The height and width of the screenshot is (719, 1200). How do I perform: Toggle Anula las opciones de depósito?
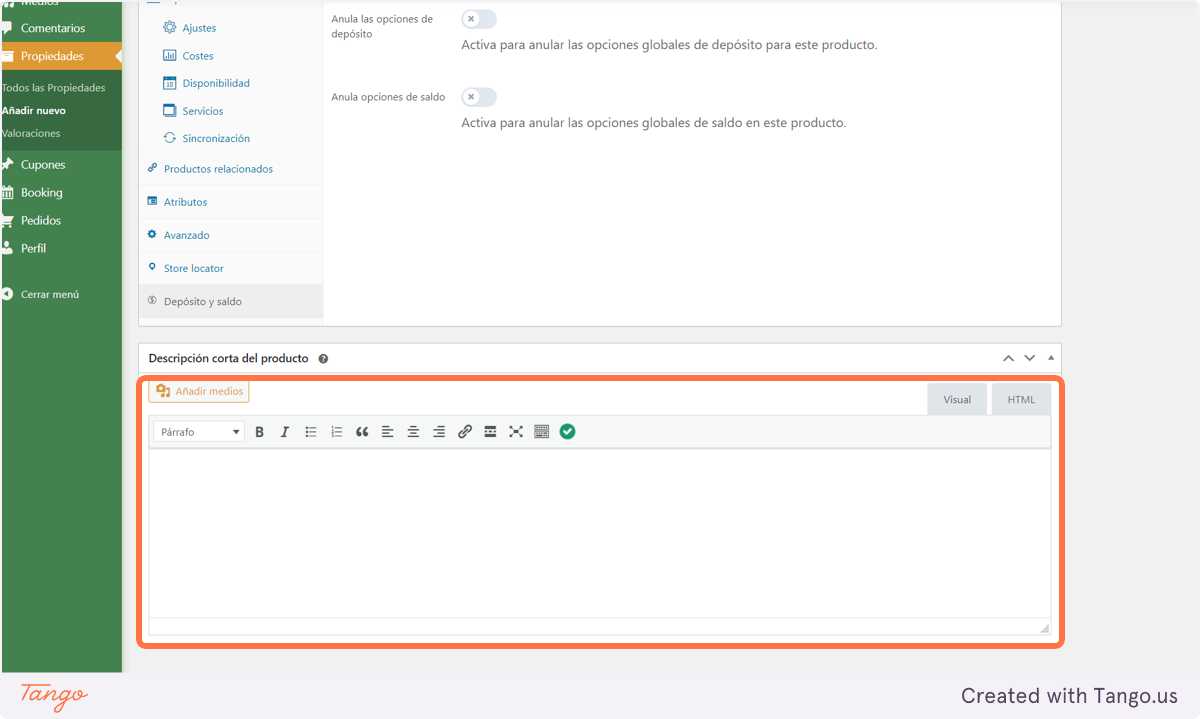(479, 19)
